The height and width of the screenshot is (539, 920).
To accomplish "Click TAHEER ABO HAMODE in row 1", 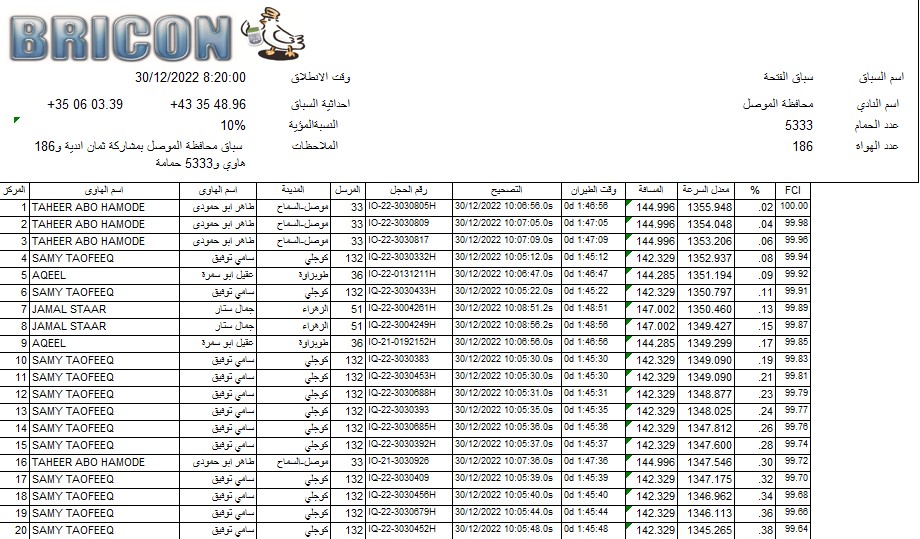I will (x=88, y=207).
